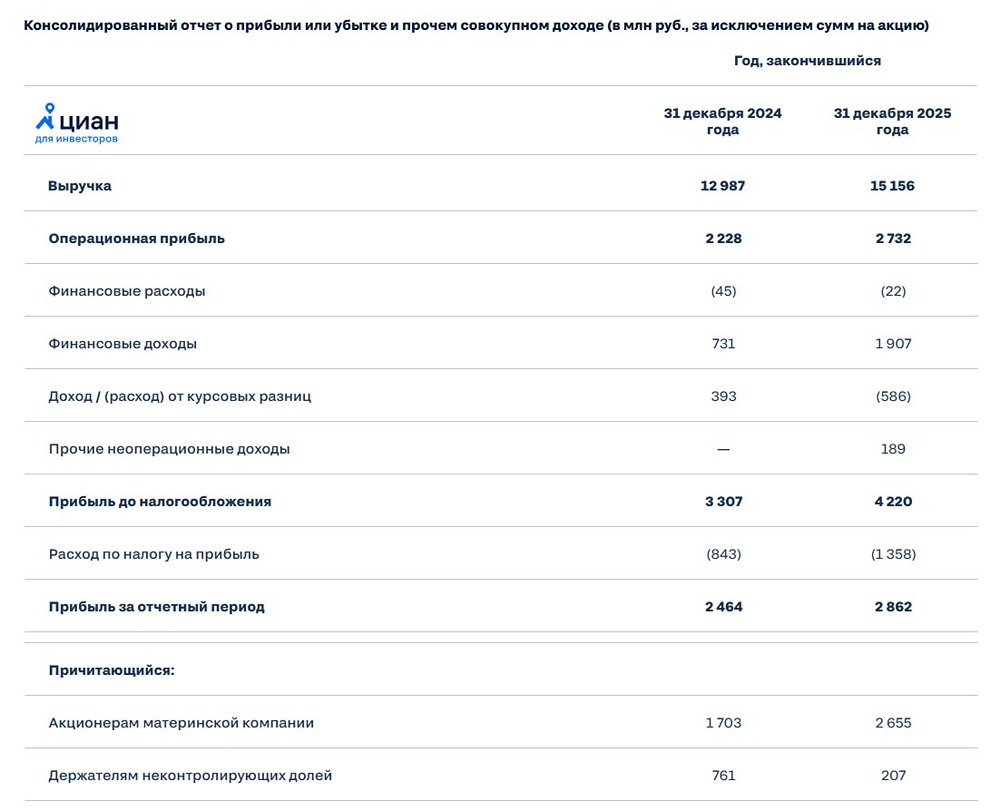
Task: Click the 'Финансовые расходы' row label
Action: (x=127, y=291)
